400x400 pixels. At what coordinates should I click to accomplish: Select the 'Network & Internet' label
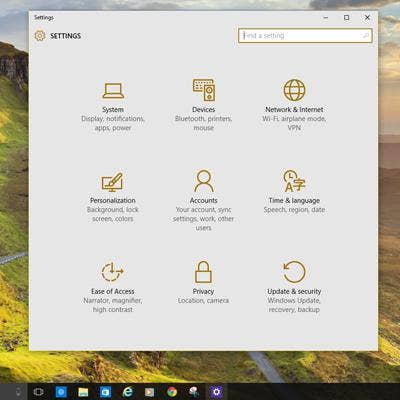tap(294, 109)
